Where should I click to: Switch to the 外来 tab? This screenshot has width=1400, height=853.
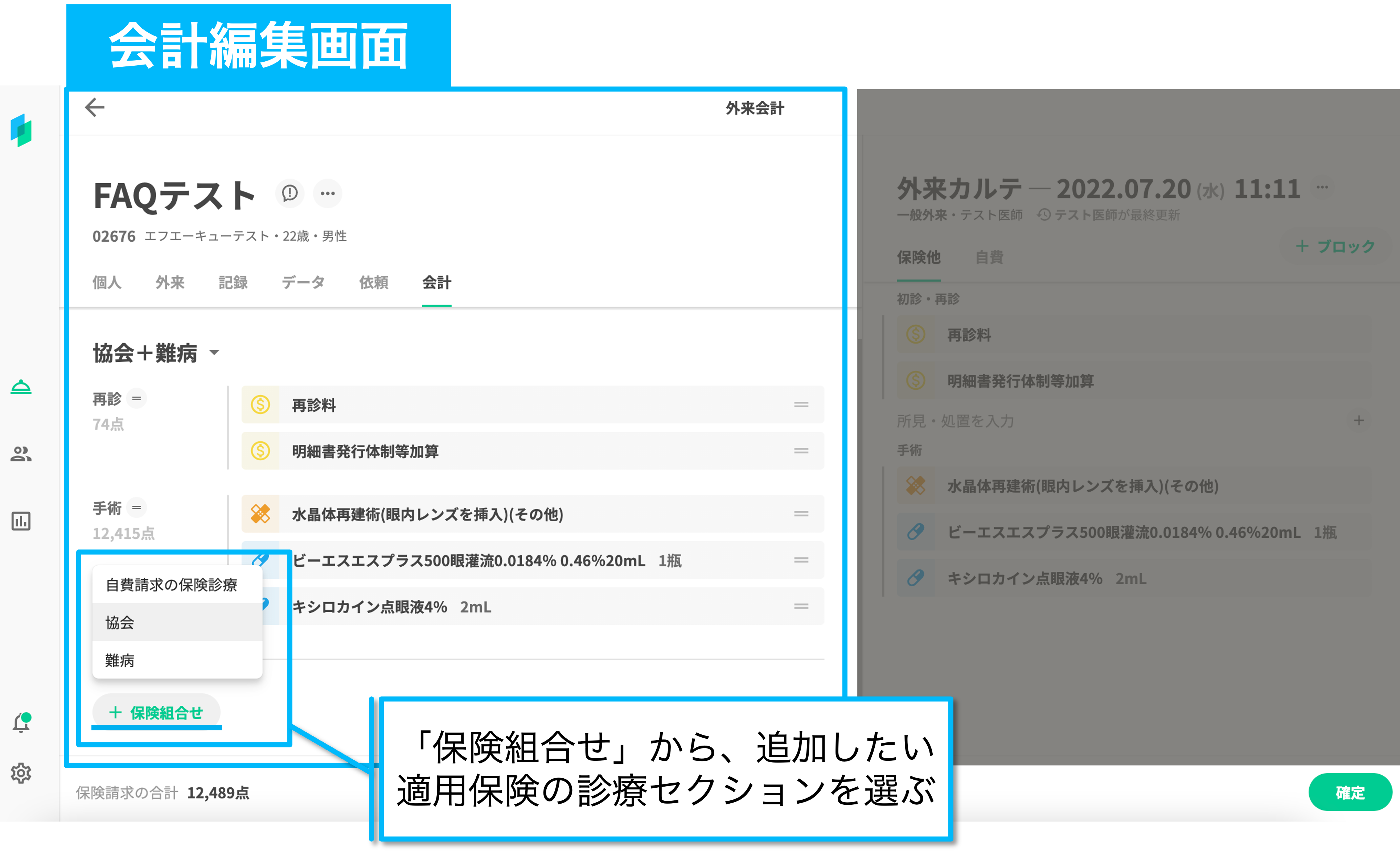170,282
